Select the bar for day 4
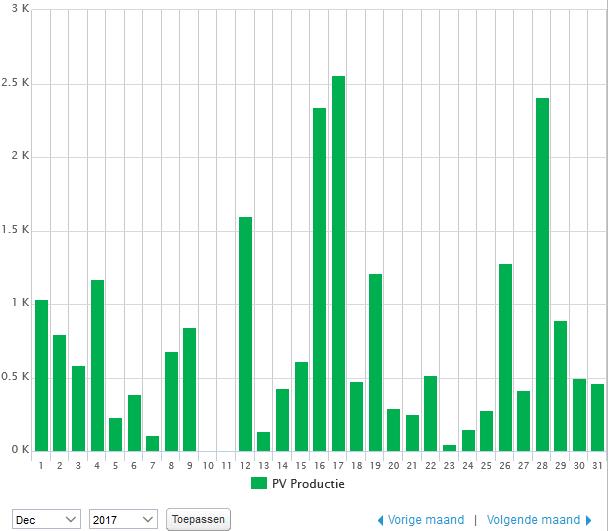Screen dimensions: 616x531 97,365
